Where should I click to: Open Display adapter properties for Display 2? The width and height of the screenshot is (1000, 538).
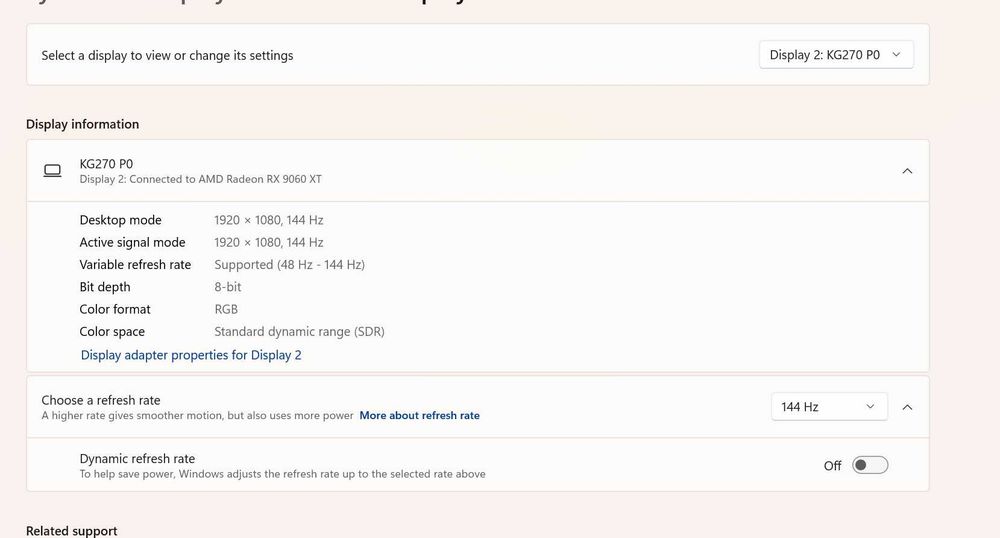pyautogui.click(x=191, y=355)
